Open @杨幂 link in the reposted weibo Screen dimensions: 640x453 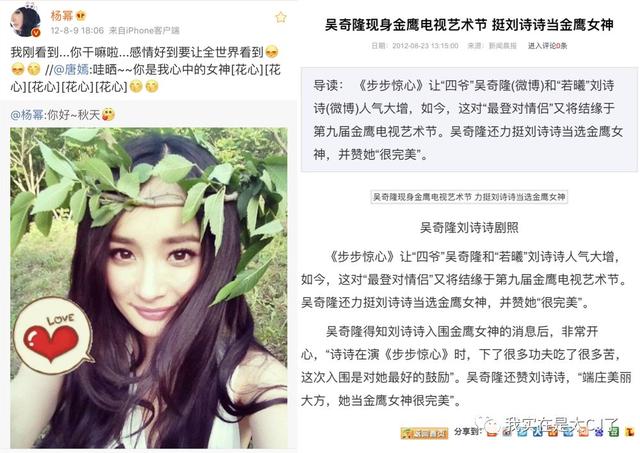point(27,115)
